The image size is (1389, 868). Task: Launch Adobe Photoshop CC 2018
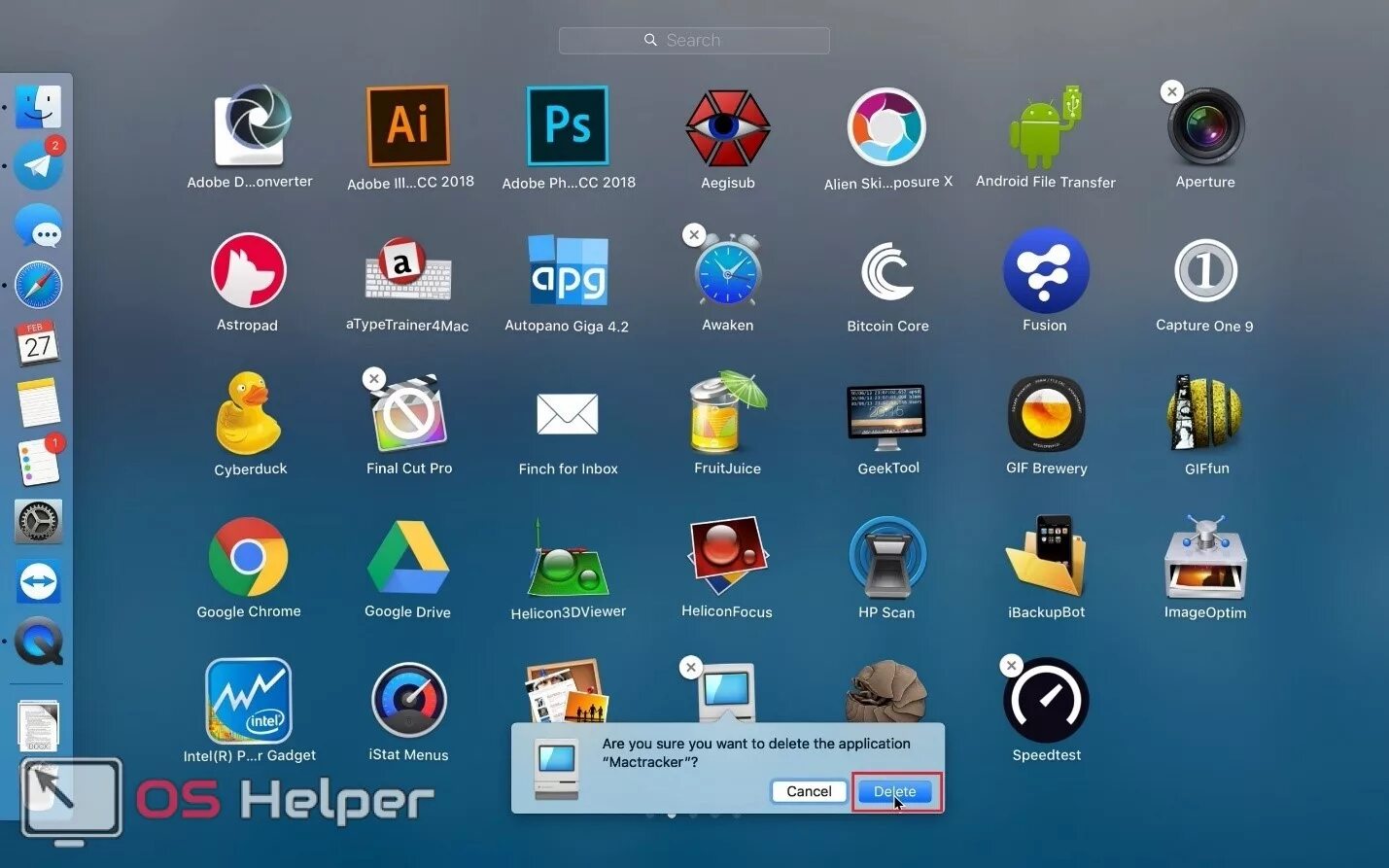coord(568,125)
